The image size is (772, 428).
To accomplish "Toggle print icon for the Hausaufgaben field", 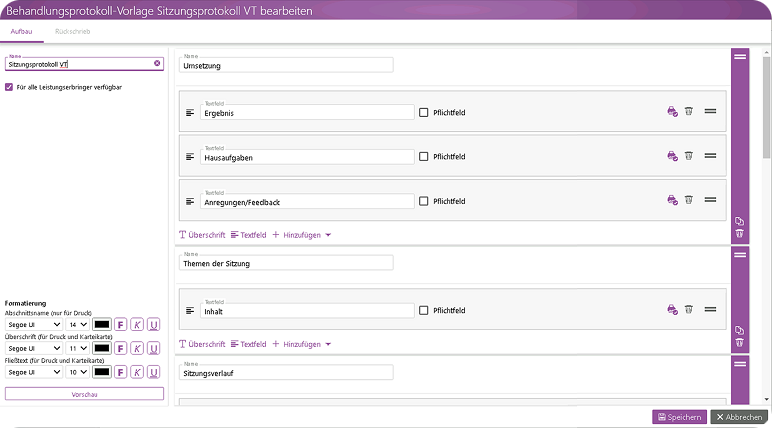I will pos(673,157).
